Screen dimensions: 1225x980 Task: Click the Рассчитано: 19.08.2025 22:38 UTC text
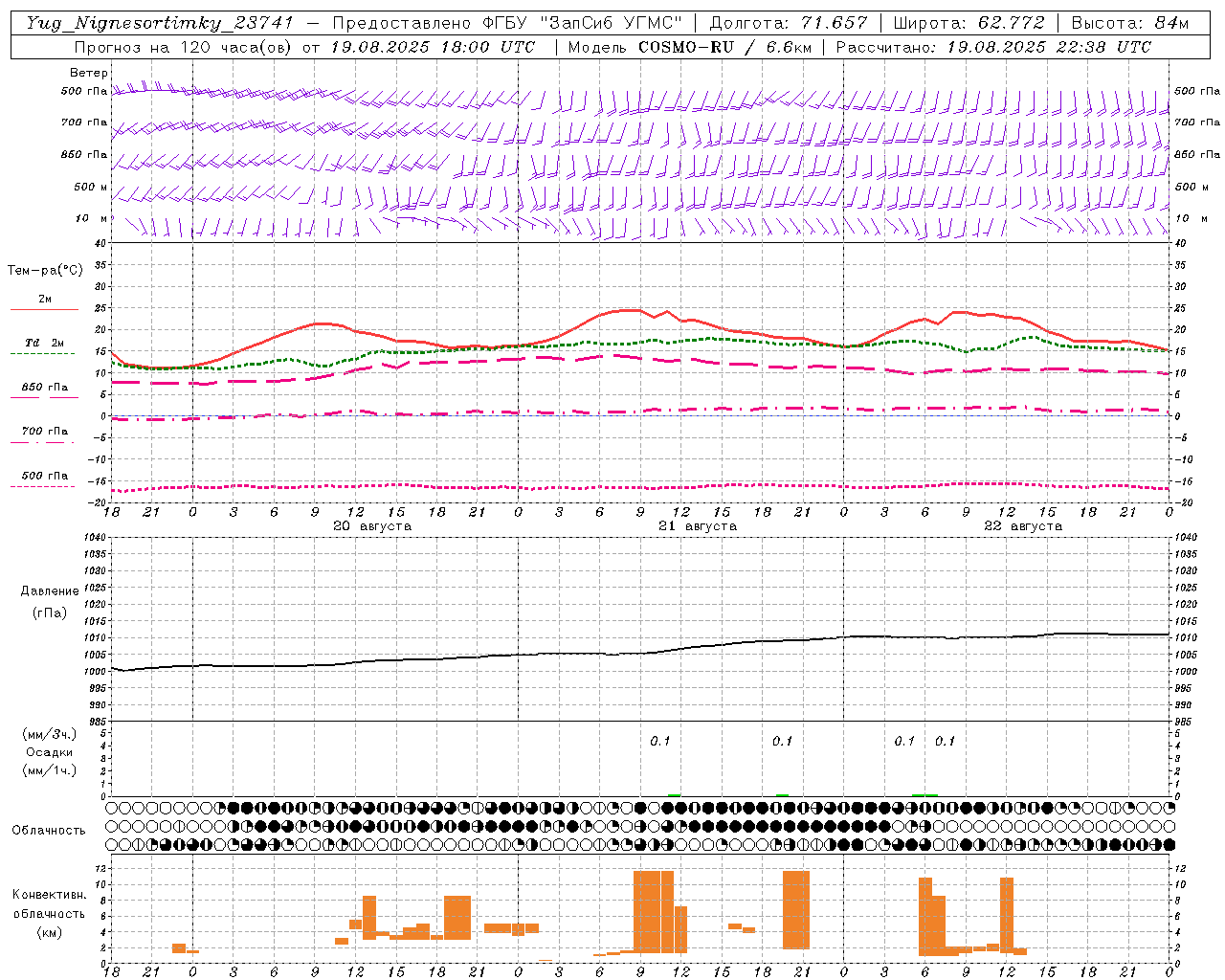[993, 47]
